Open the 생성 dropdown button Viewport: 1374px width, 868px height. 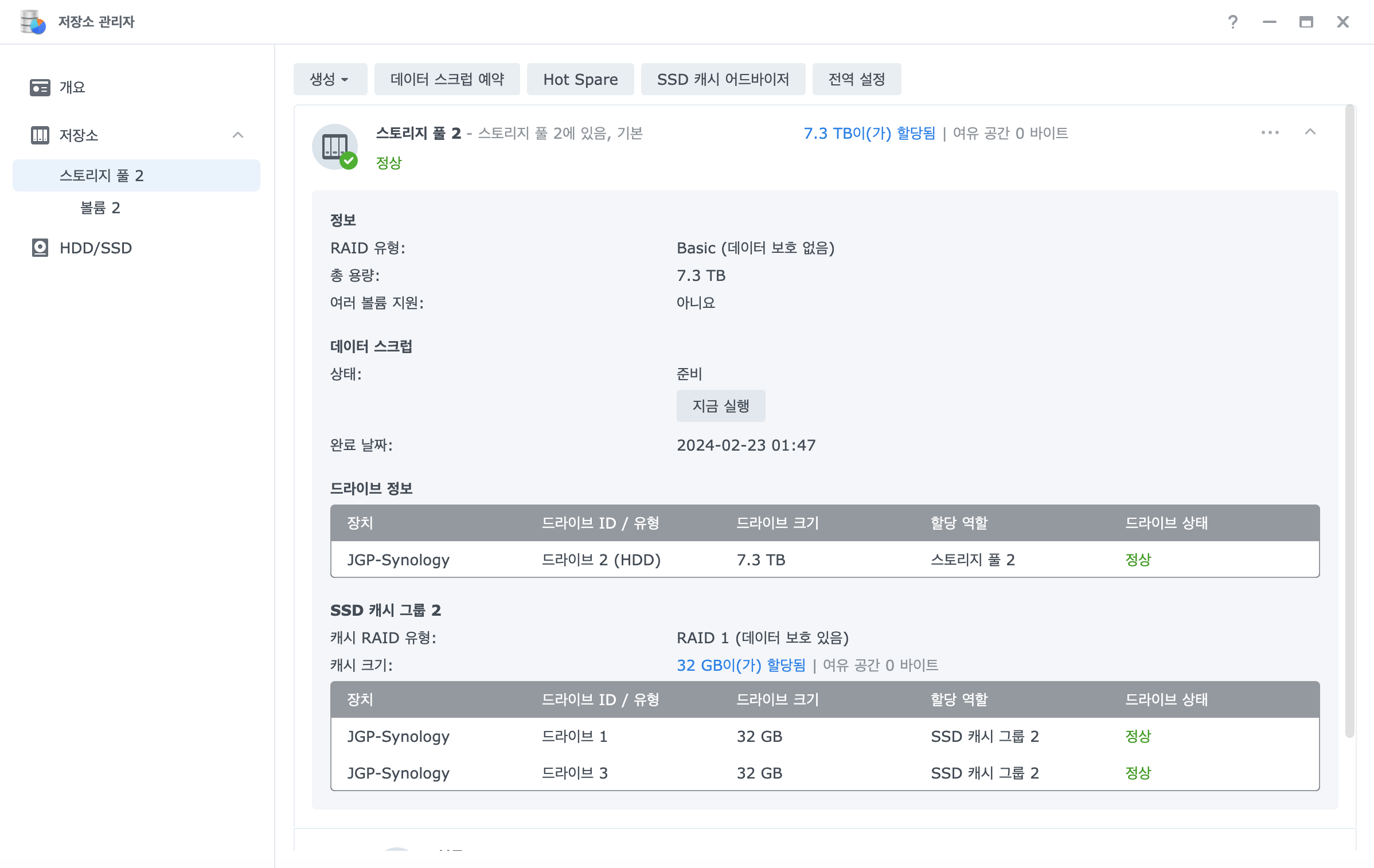(x=330, y=79)
